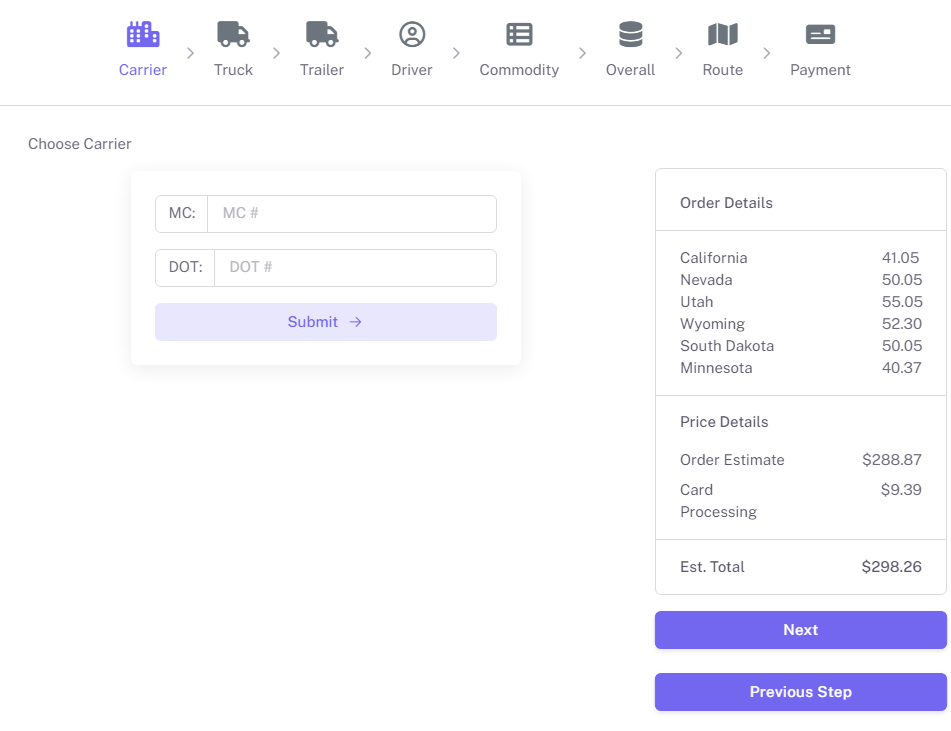Click the Commodity list icon
951x731 pixels.
point(519,35)
